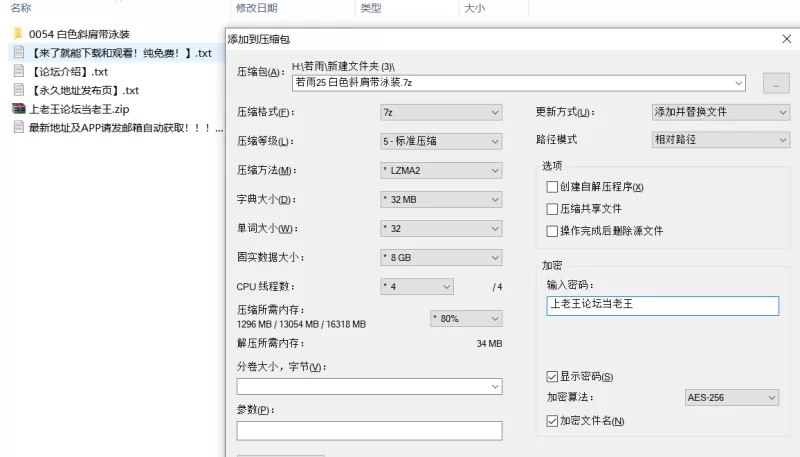This screenshot has height=457, width=800.
Task: Disable 加密文件名 checkbox
Action: [x=552, y=421]
